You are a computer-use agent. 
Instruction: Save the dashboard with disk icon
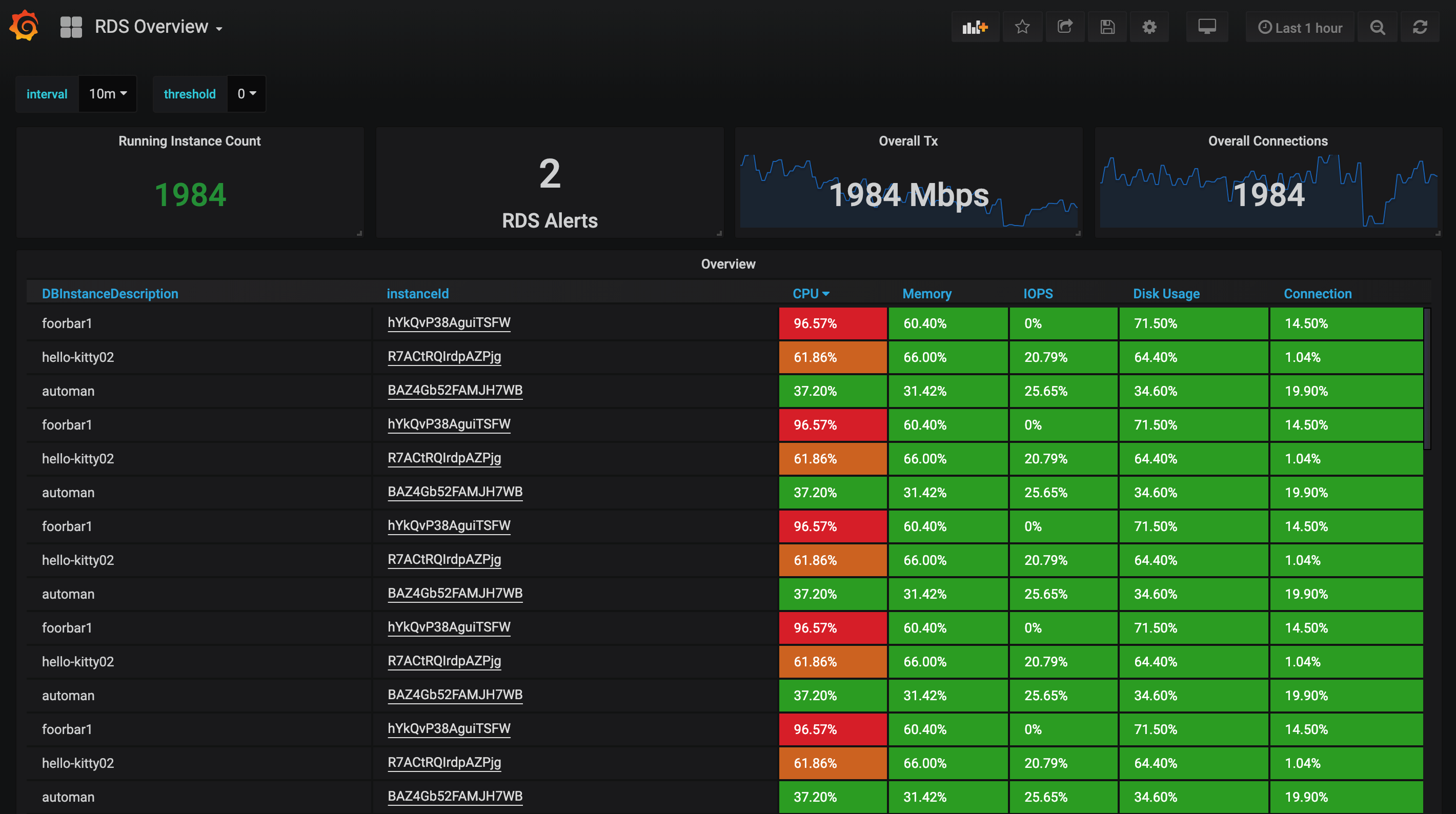[1107, 27]
